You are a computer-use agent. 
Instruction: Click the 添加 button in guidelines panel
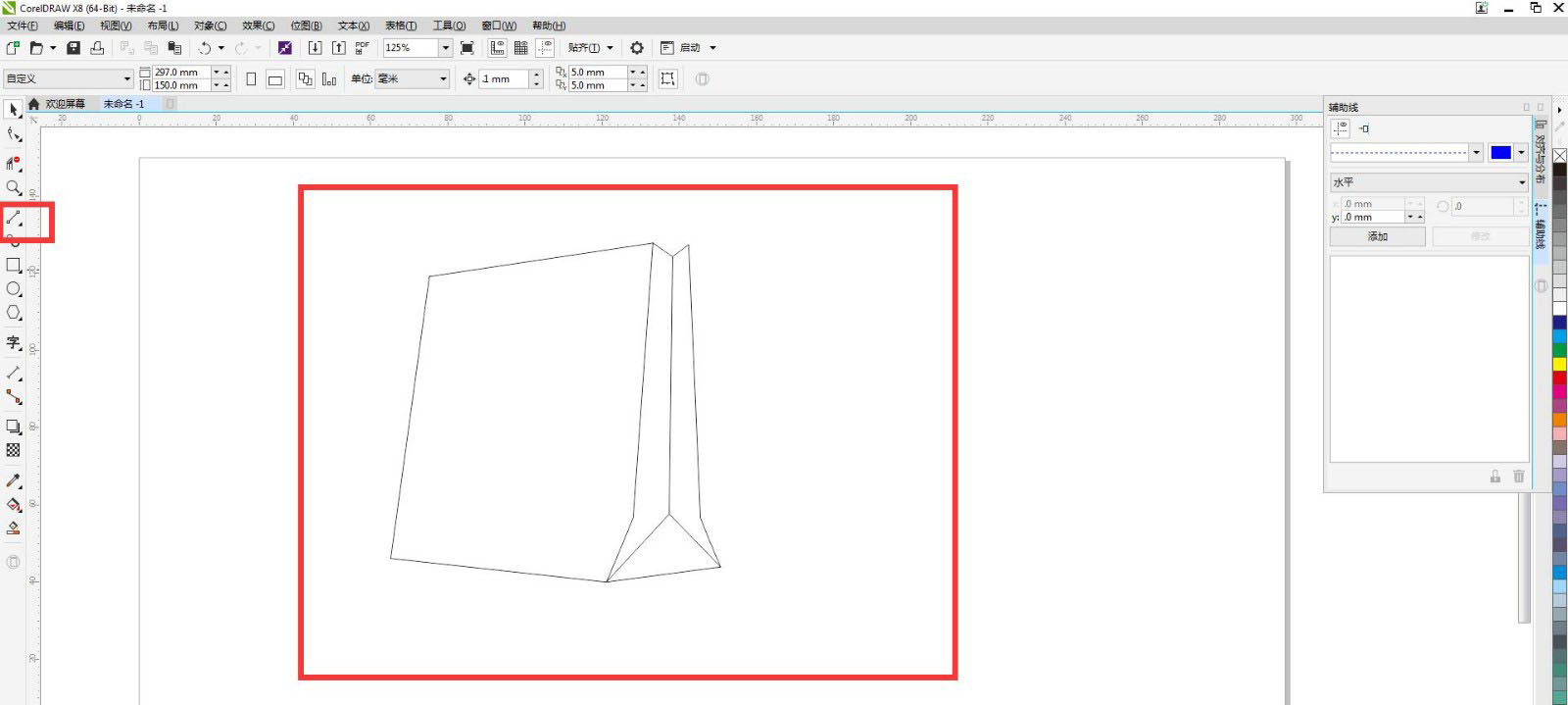coord(1377,236)
